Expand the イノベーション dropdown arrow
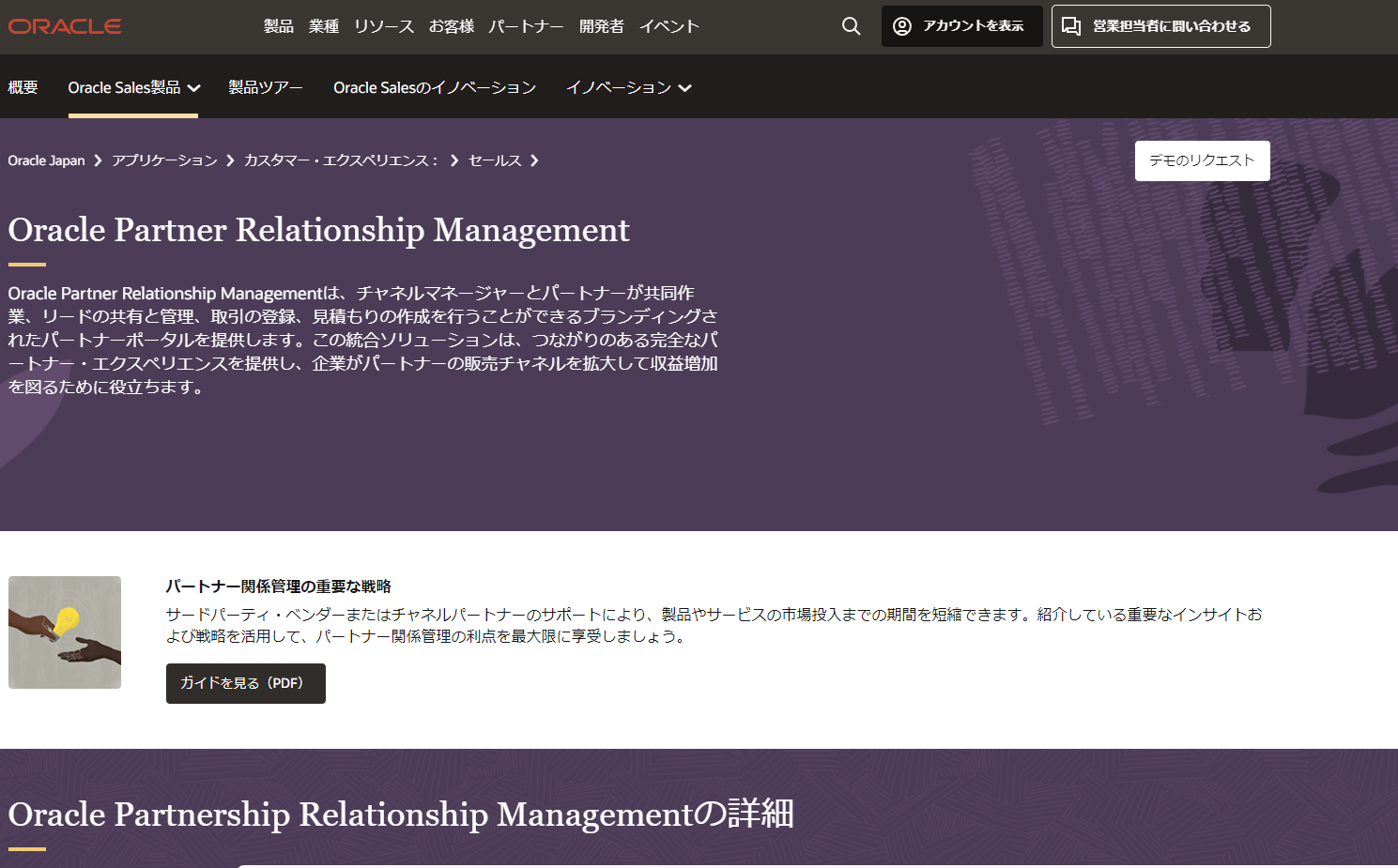 [x=685, y=88]
